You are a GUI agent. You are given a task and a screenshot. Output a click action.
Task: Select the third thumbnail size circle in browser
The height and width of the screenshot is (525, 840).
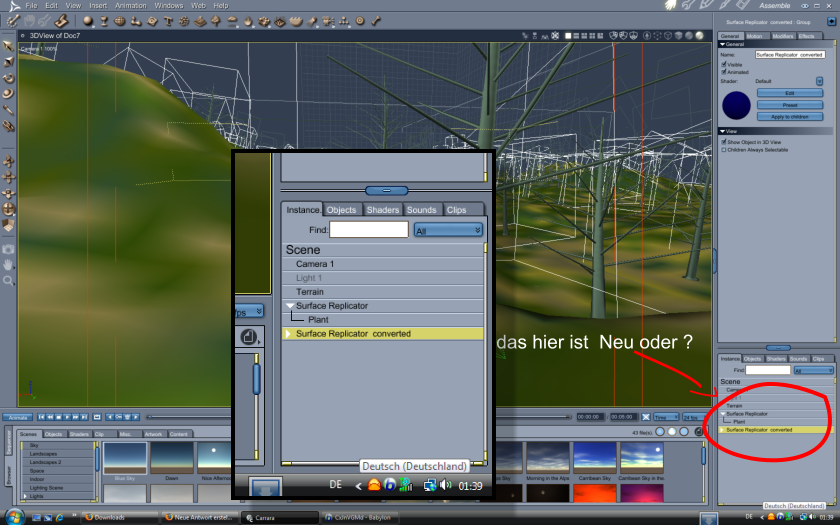pyautogui.click(x=684, y=431)
